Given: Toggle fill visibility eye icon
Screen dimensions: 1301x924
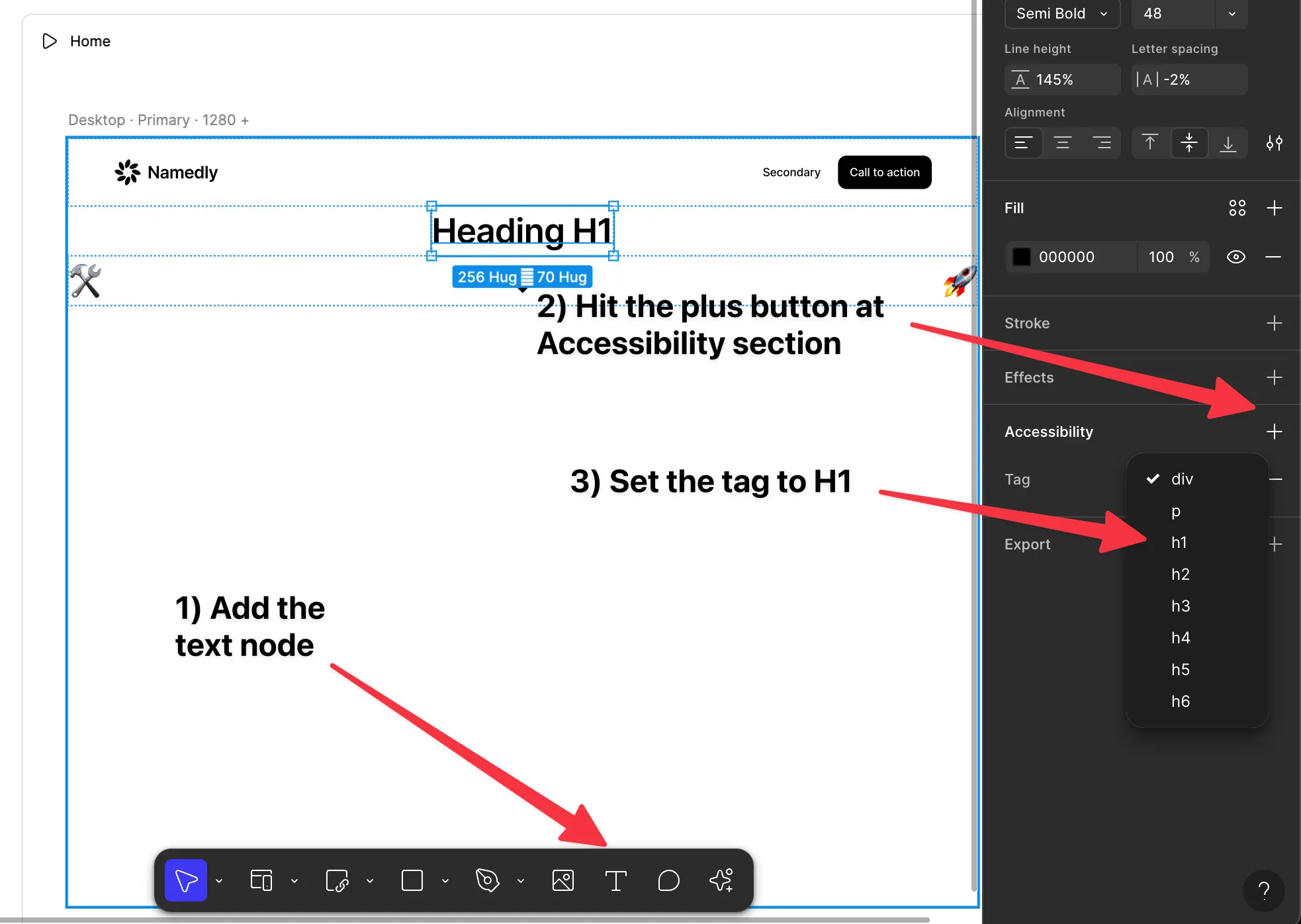Looking at the screenshot, I should pos(1236,257).
